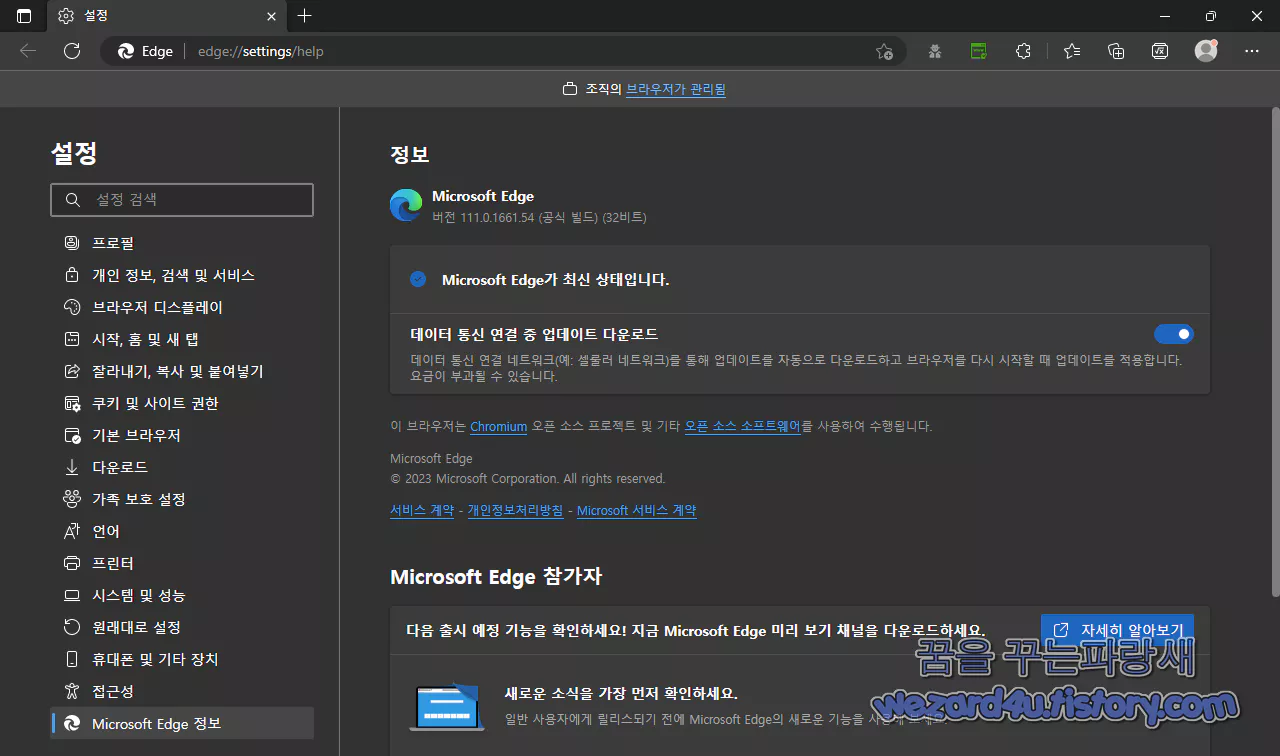1280x756 pixels.
Task: Open the Favorites list icon
Action: (1072, 51)
